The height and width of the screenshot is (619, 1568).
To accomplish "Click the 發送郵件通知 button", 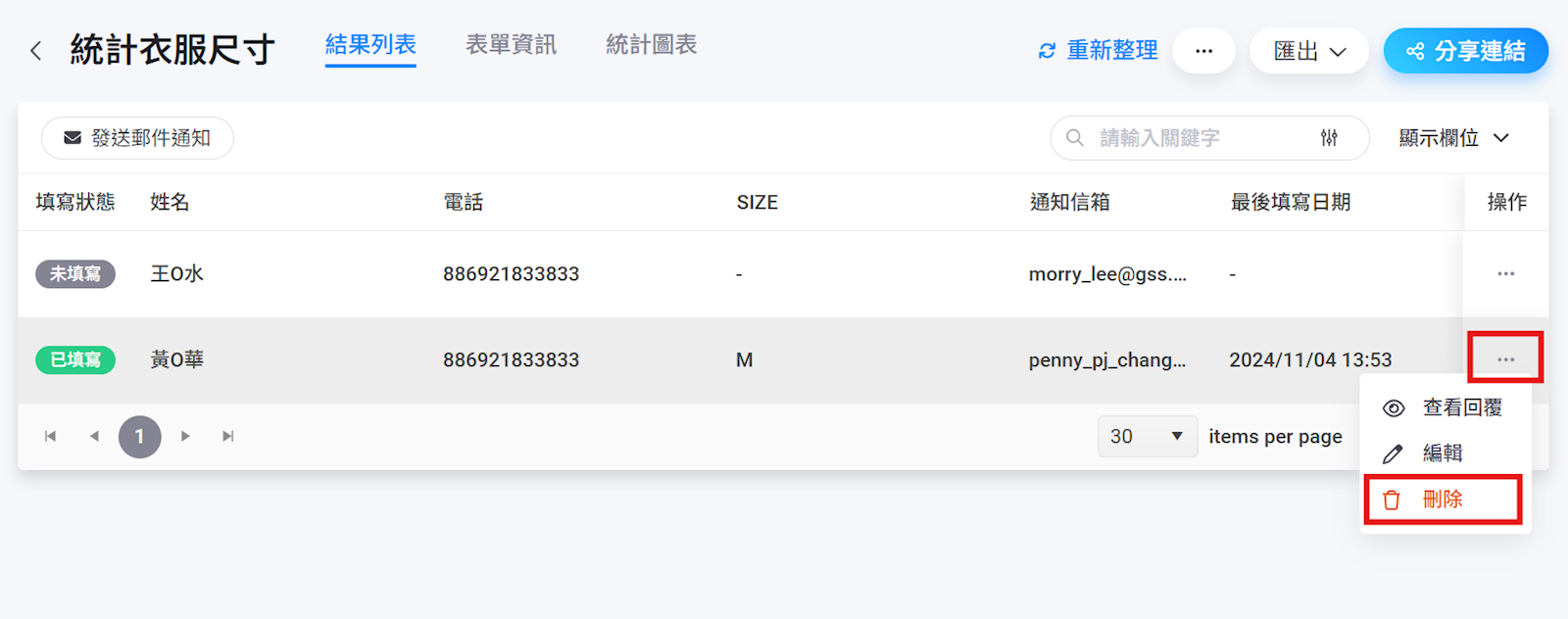I will 137,138.
